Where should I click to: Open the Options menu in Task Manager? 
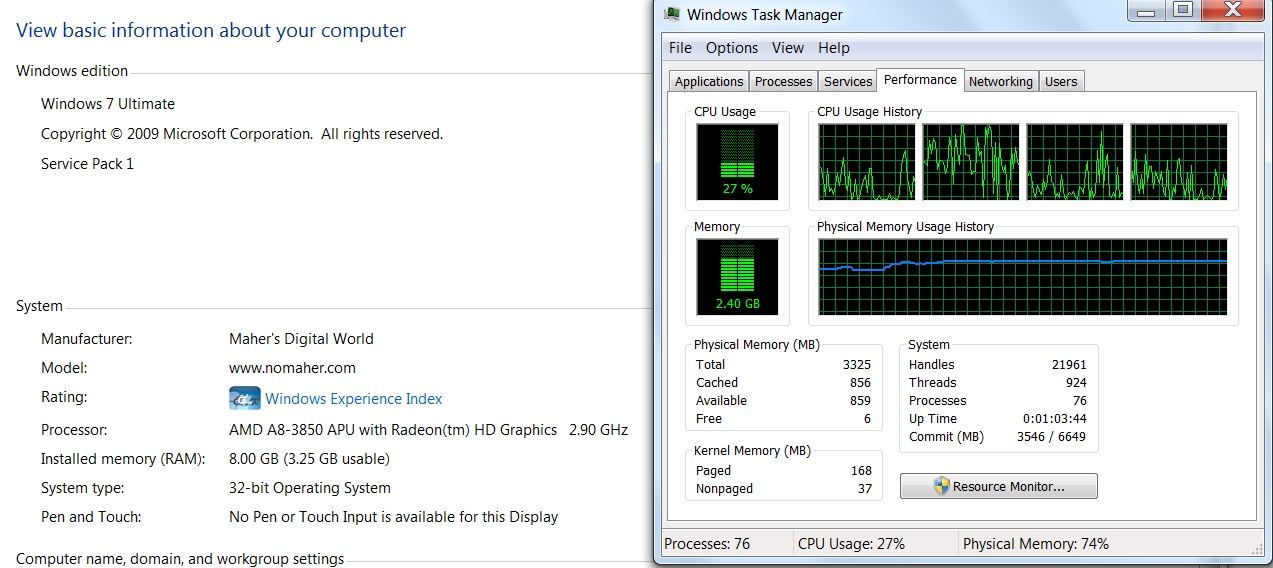coord(732,48)
